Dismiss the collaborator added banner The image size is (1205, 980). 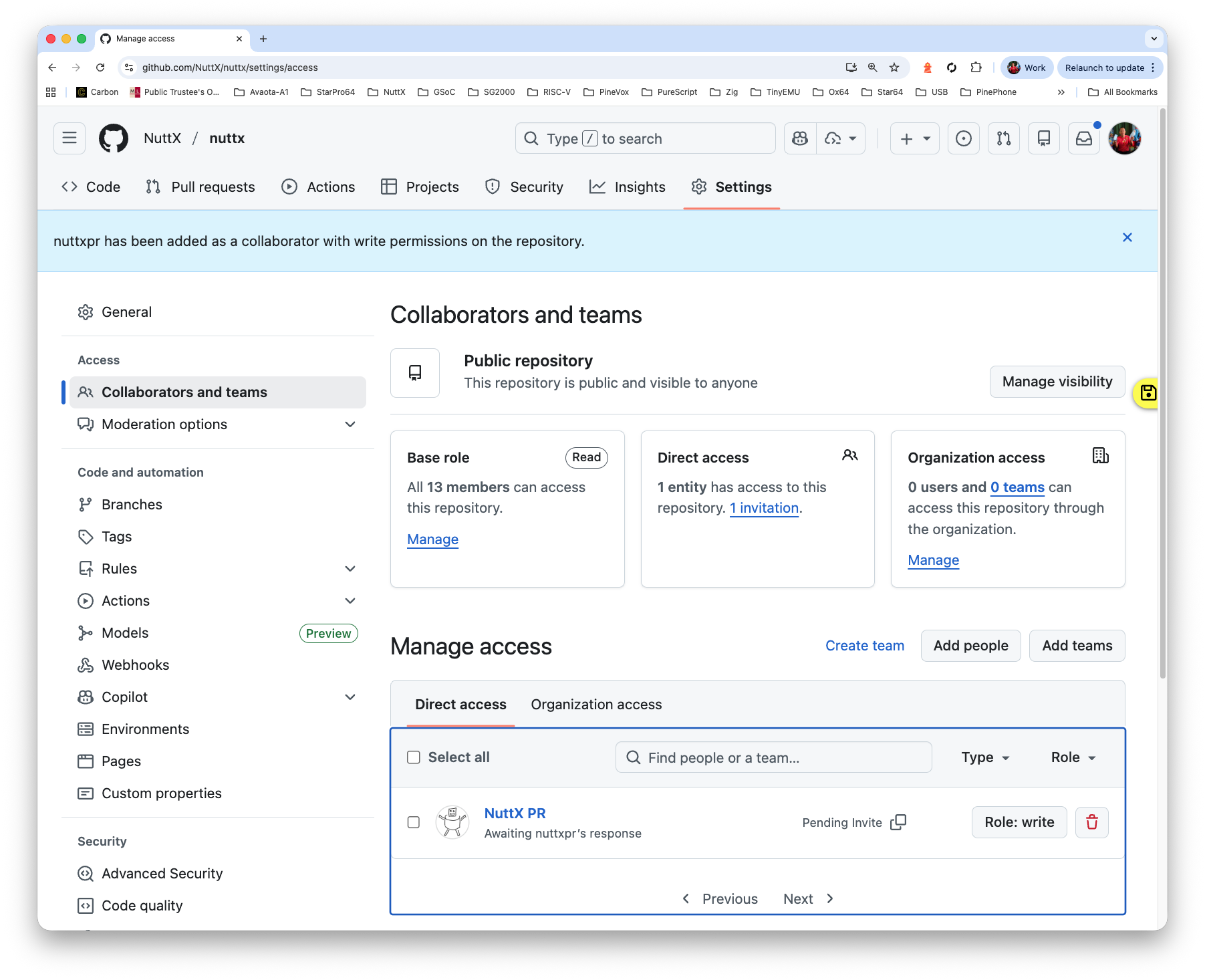click(x=1127, y=237)
